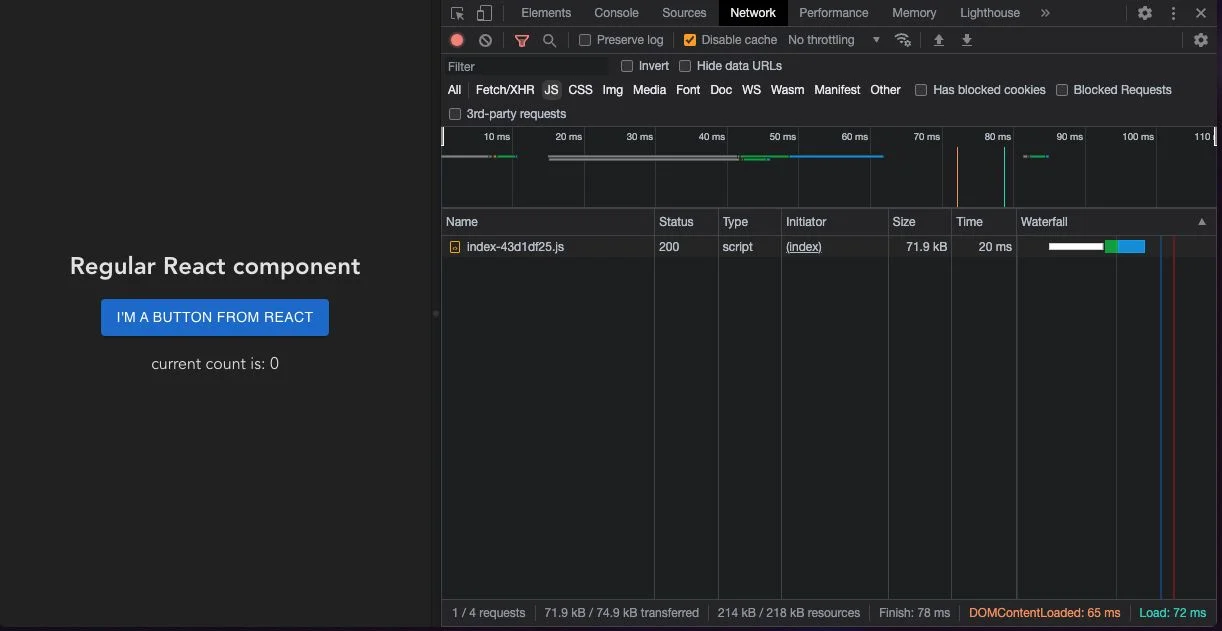Stop recording the network log
This screenshot has width=1222, height=631.
point(457,40)
